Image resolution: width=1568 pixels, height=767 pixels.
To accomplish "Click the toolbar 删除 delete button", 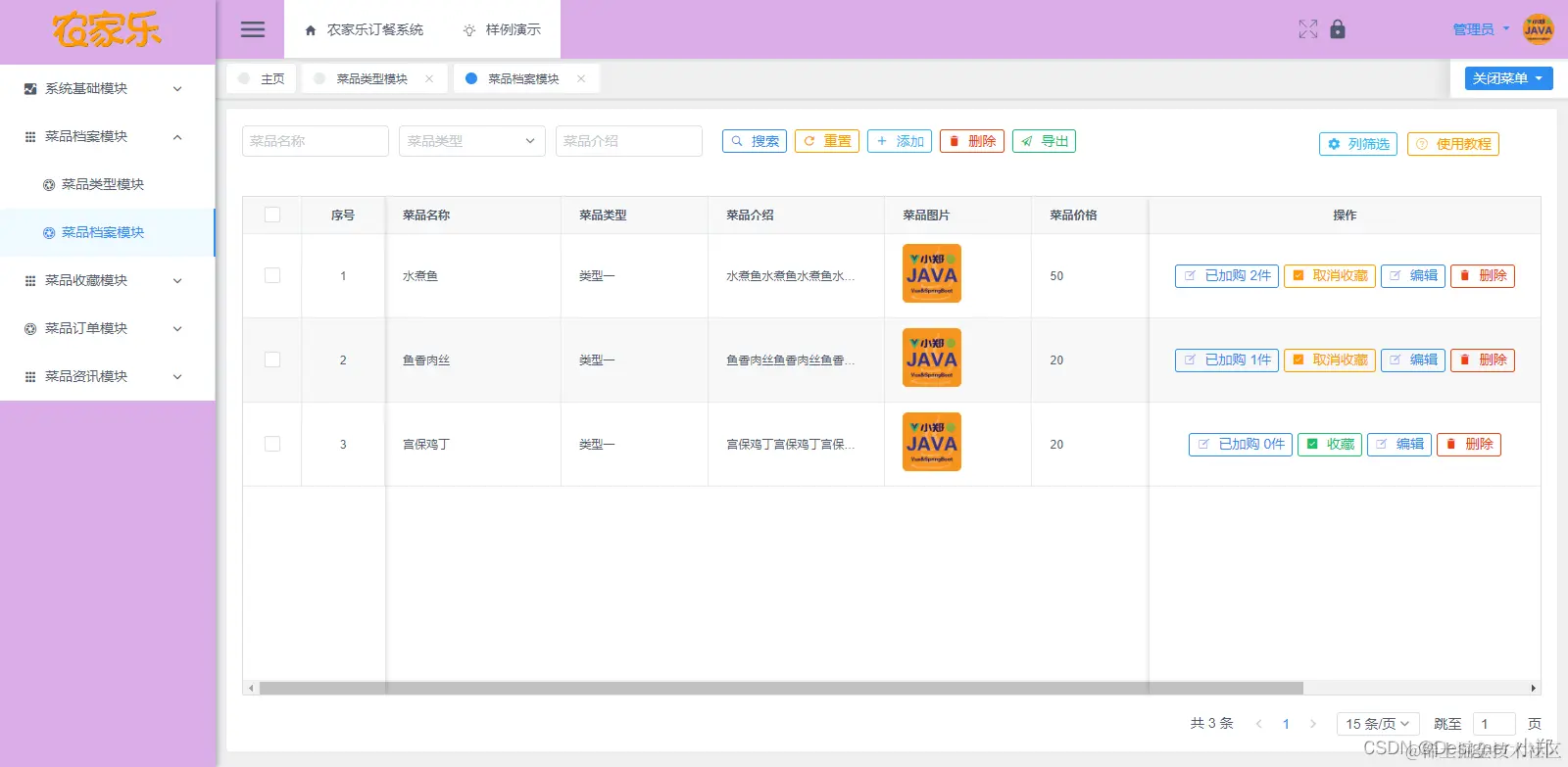I will pyautogui.click(x=972, y=141).
